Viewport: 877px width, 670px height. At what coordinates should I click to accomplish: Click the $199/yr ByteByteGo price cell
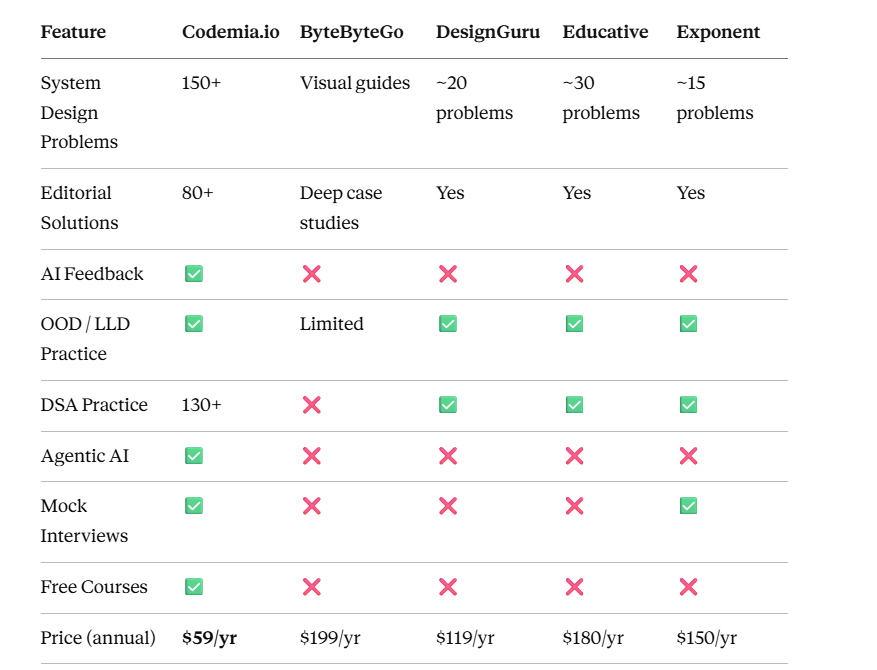coord(330,638)
